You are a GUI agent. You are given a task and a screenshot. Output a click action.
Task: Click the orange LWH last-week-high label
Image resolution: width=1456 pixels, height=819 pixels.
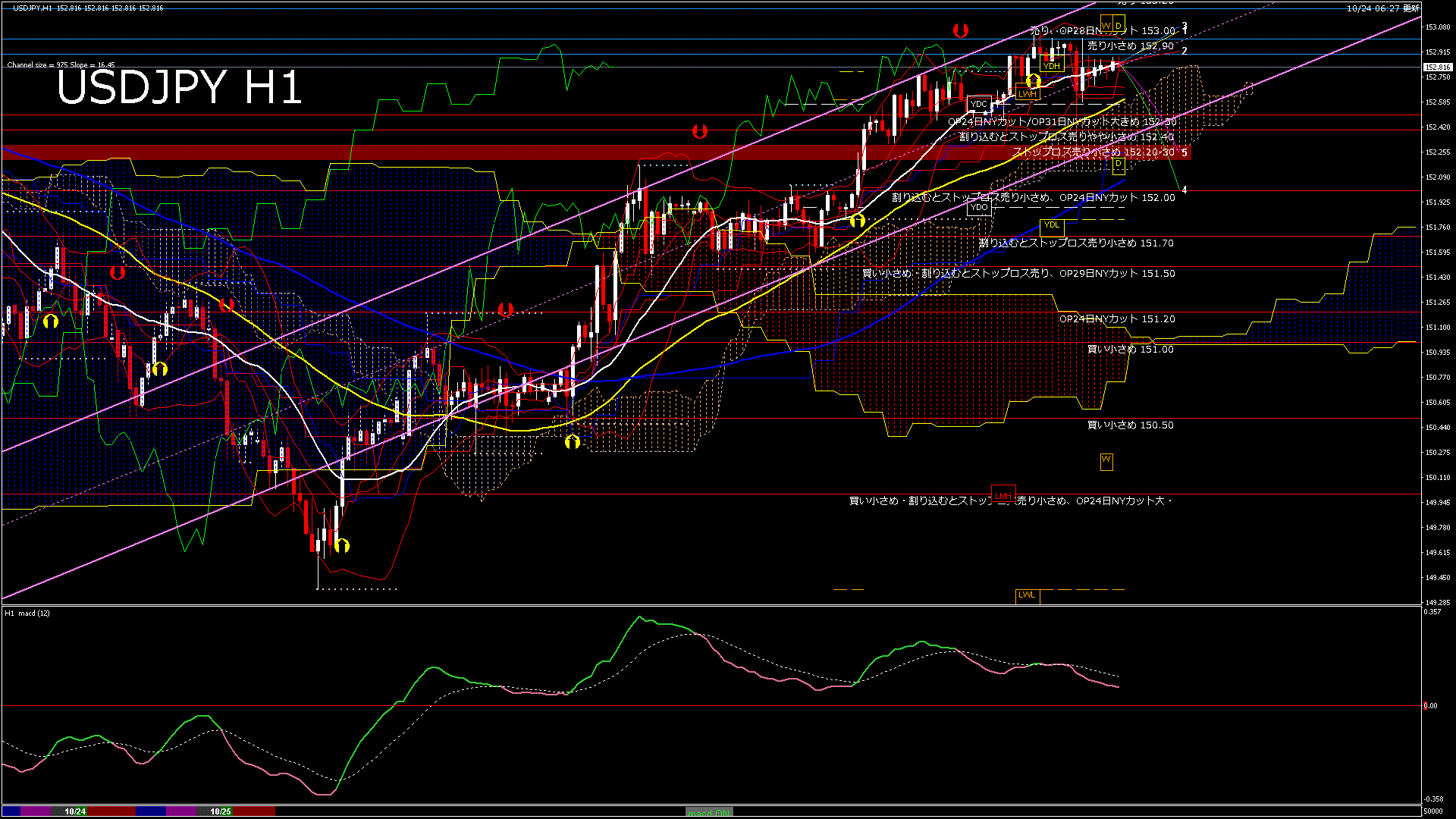coord(1027,94)
